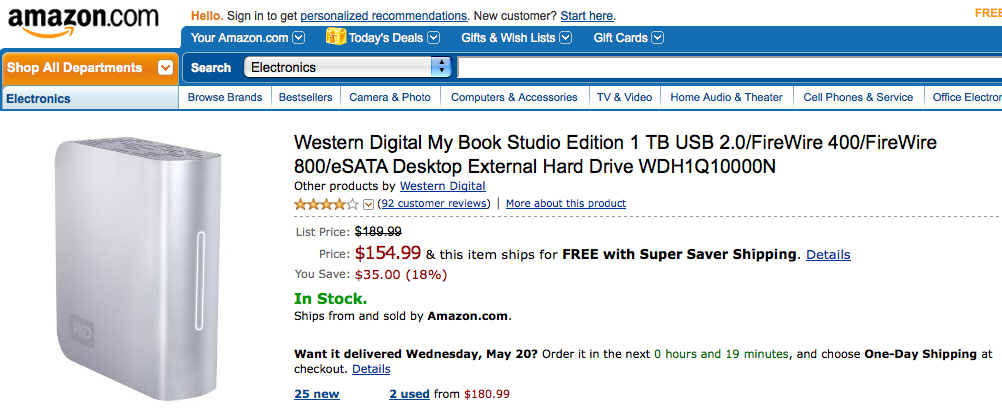Expand the Shop All Departments arrow

pos(166,67)
